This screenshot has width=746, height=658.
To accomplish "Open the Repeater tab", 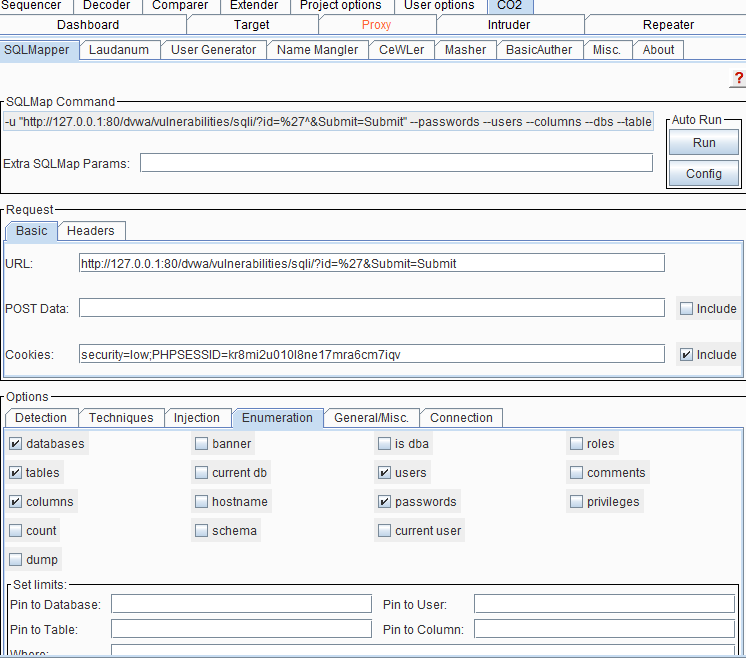I will tap(668, 25).
